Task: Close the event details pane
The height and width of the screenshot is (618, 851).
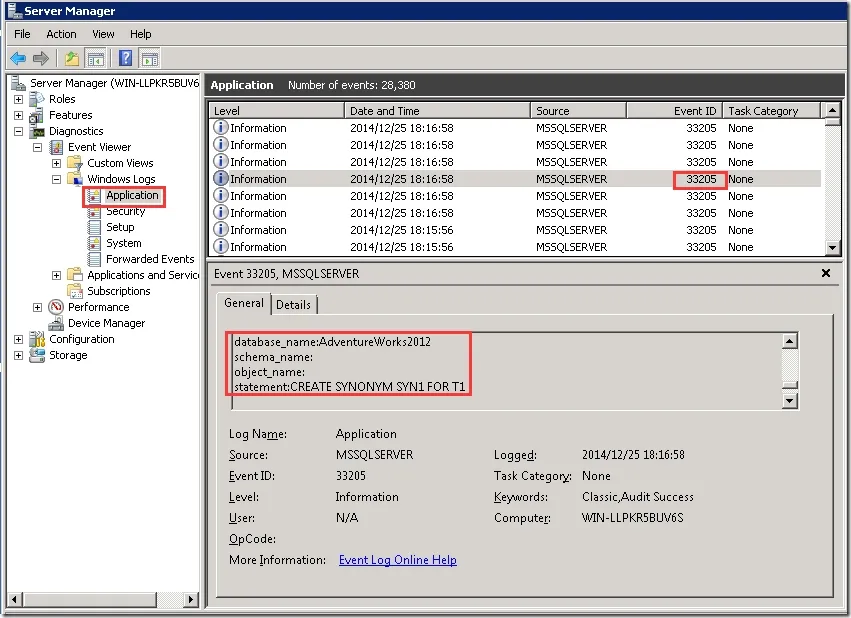Action: click(826, 273)
